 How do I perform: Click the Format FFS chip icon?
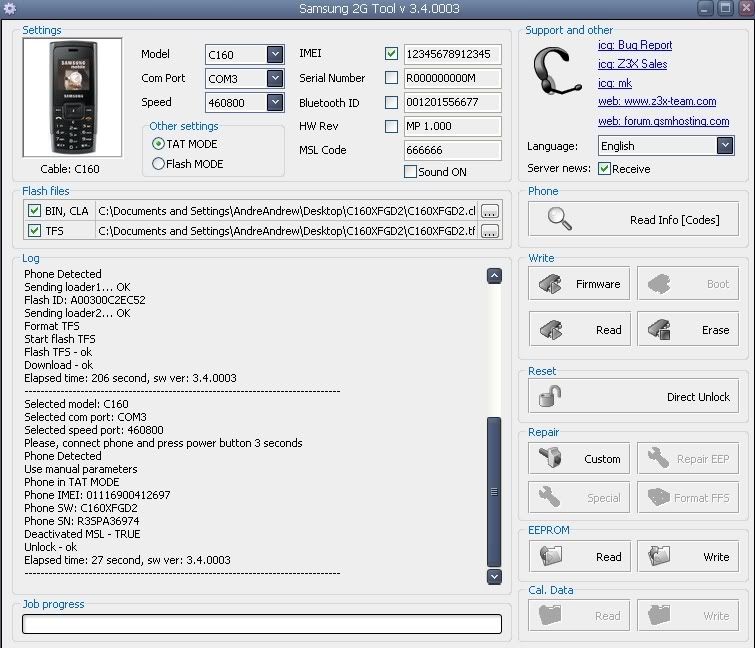coord(658,497)
